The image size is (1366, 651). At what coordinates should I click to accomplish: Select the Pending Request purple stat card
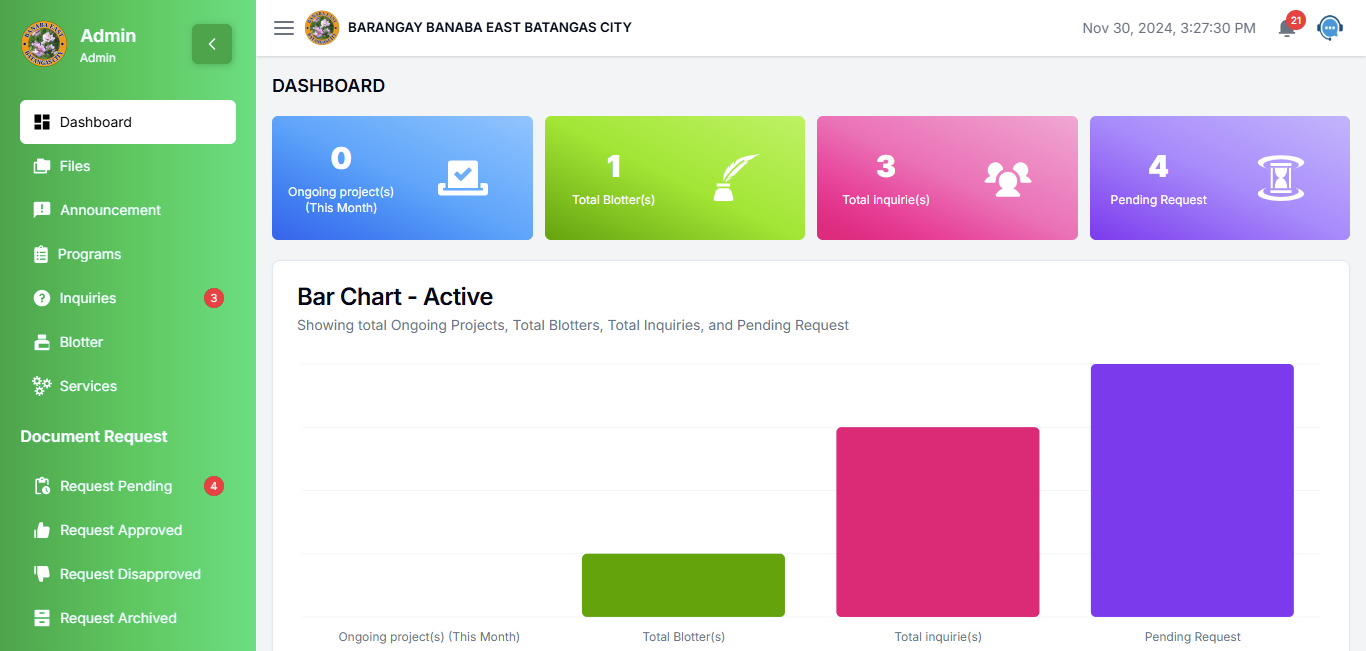[x=1219, y=178]
